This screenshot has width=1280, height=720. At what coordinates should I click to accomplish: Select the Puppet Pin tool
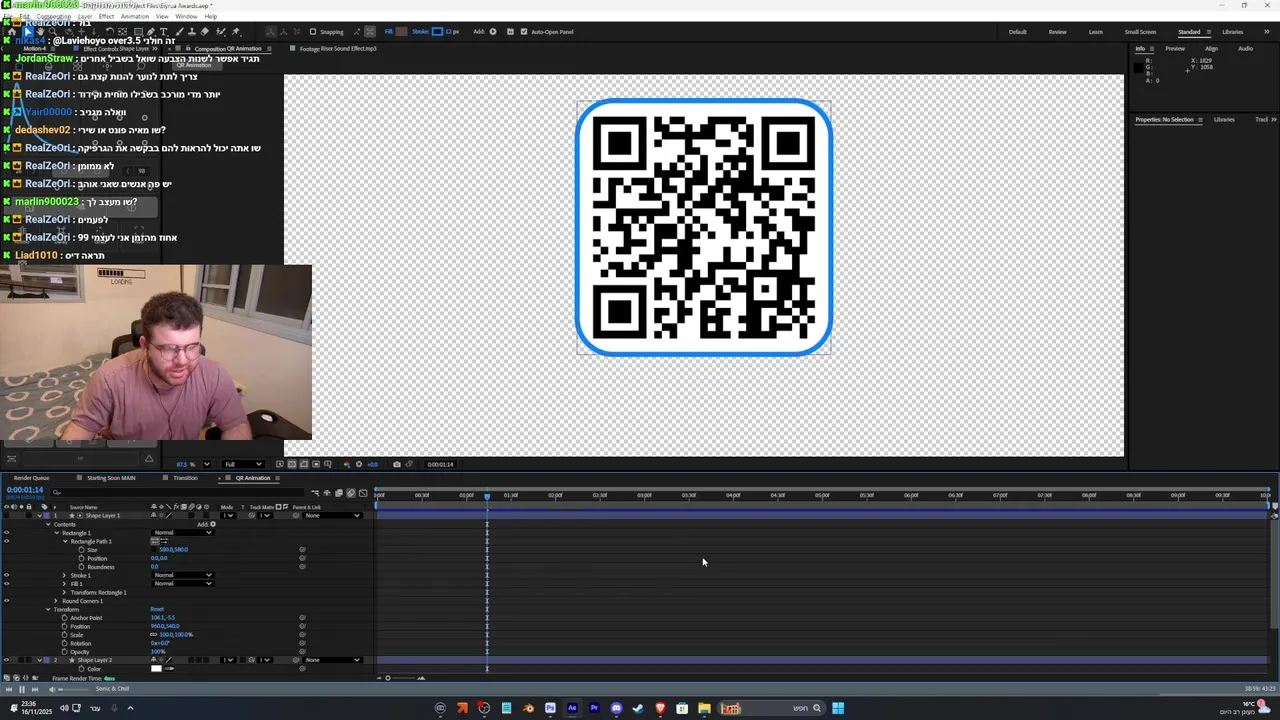(235, 31)
